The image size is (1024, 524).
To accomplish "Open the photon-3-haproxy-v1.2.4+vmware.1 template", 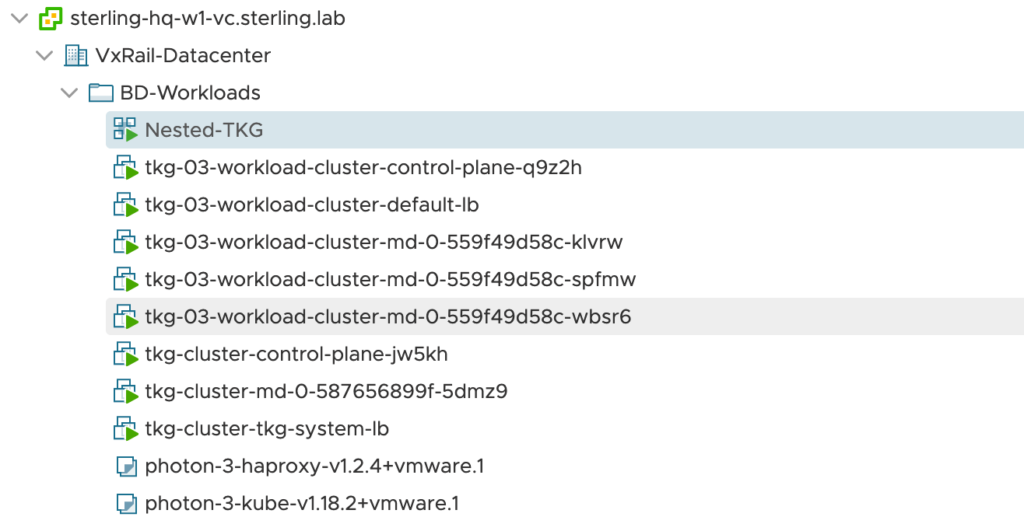I will 314,466.
